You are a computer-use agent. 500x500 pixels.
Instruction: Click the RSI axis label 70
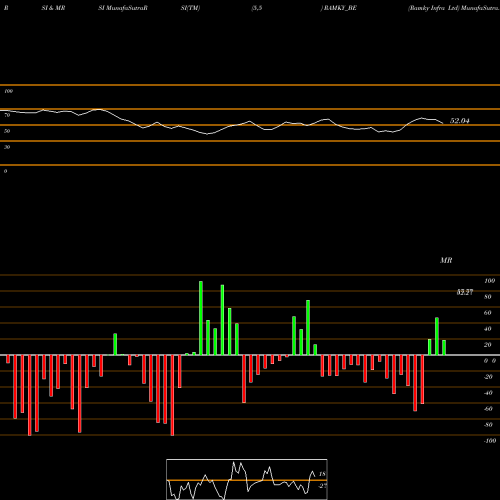click(7, 115)
